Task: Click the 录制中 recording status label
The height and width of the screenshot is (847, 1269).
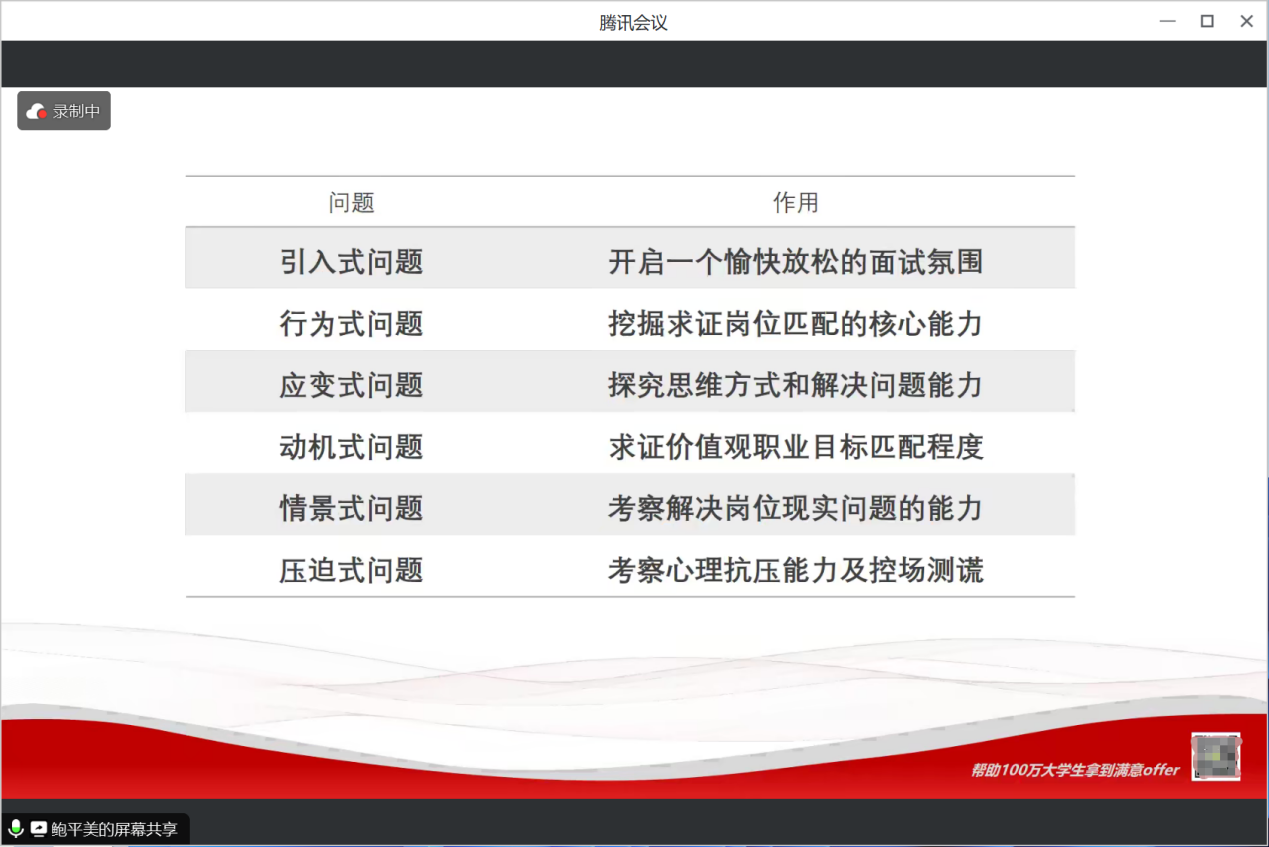Action: [76, 112]
